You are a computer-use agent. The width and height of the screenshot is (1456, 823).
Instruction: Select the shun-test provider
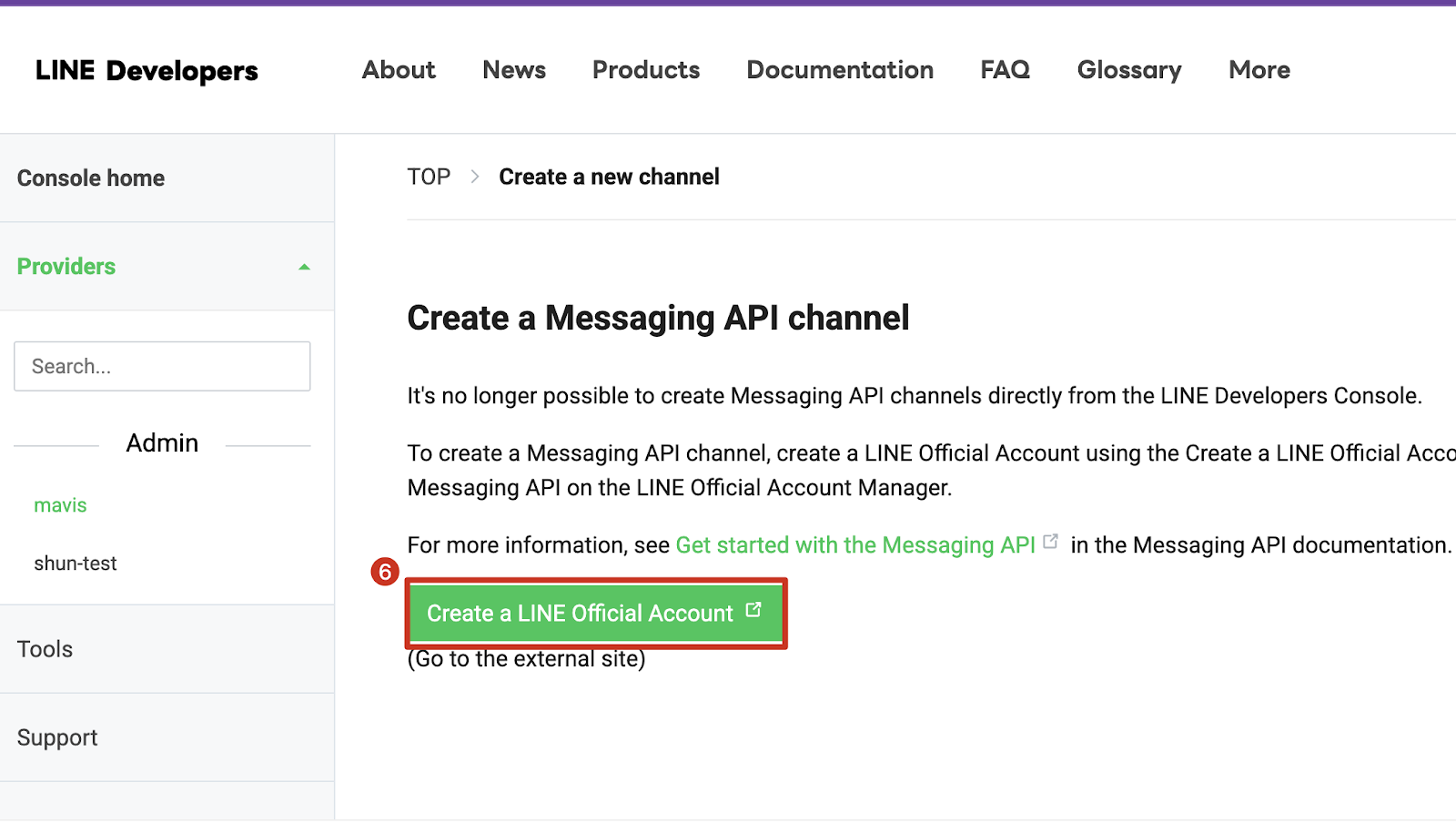pos(76,564)
